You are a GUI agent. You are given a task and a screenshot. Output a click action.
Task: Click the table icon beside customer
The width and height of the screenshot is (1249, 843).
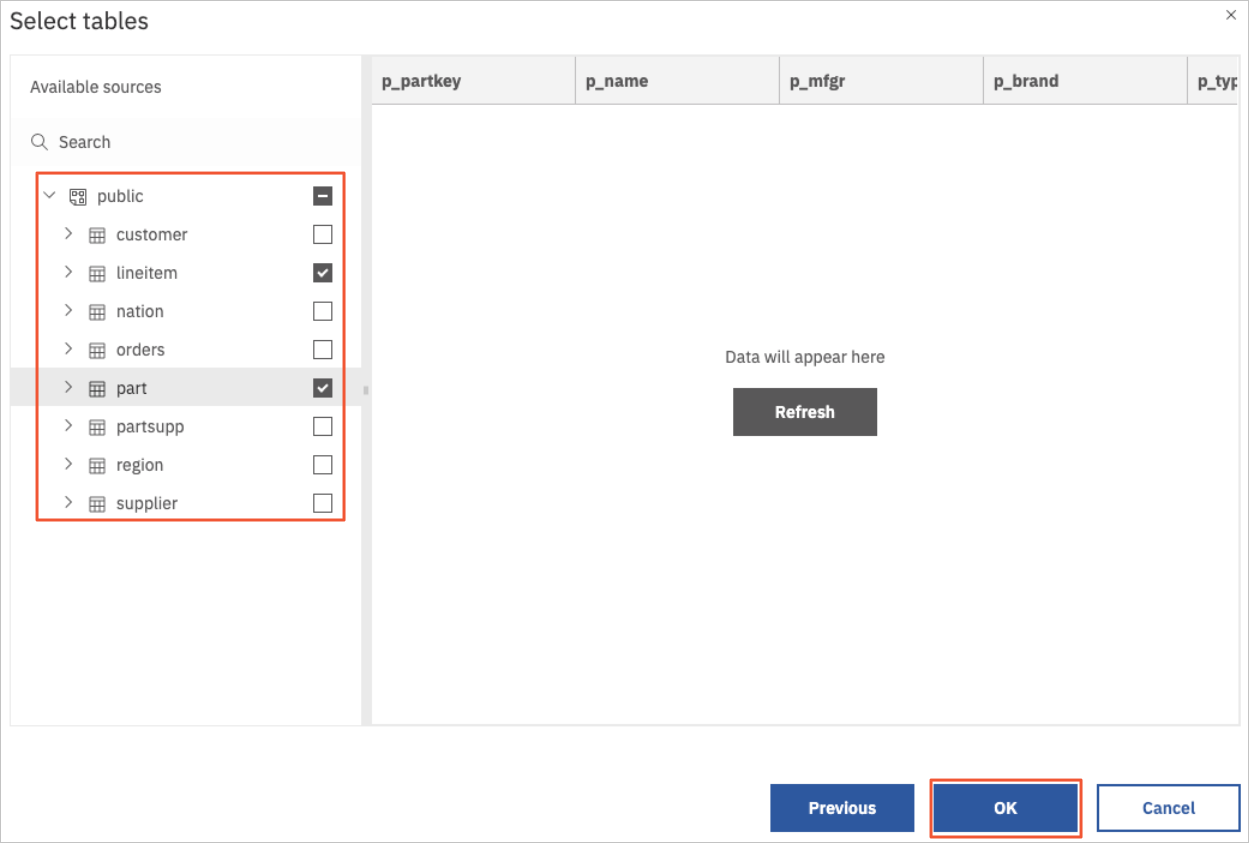tap(97, 234)
